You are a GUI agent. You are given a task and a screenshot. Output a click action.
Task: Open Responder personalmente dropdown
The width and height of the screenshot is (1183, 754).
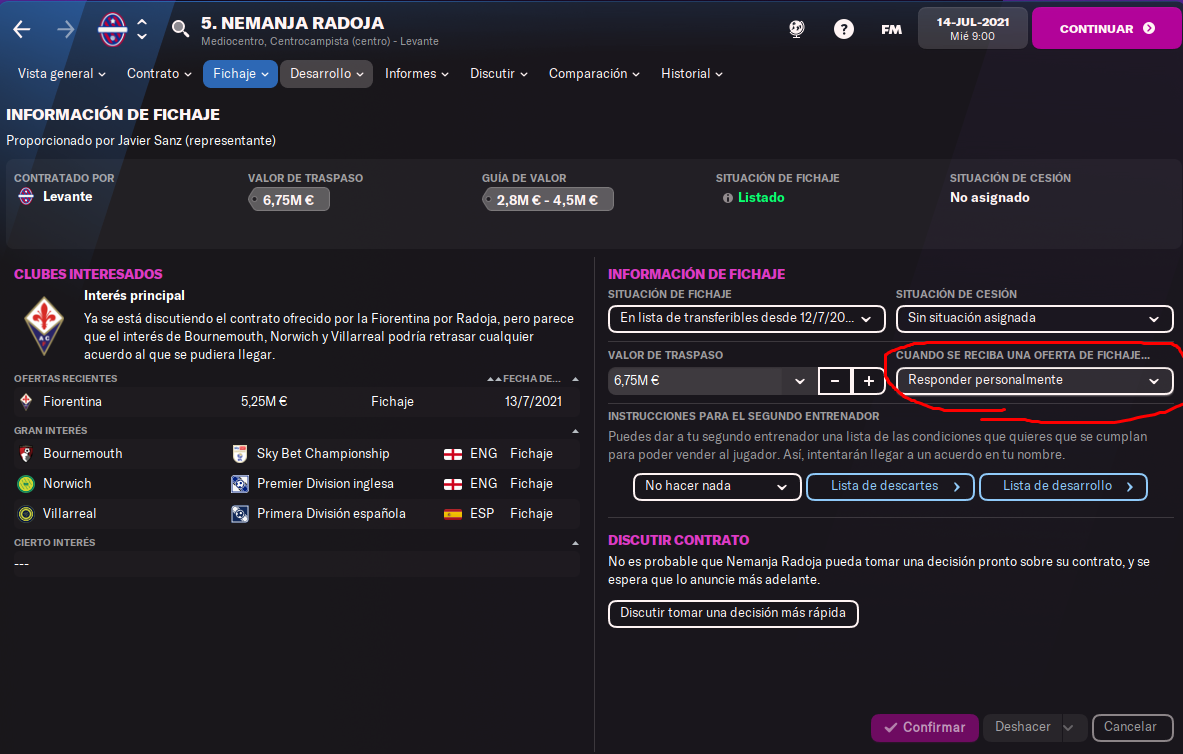pyautogui.click(x=1034, y=380)
